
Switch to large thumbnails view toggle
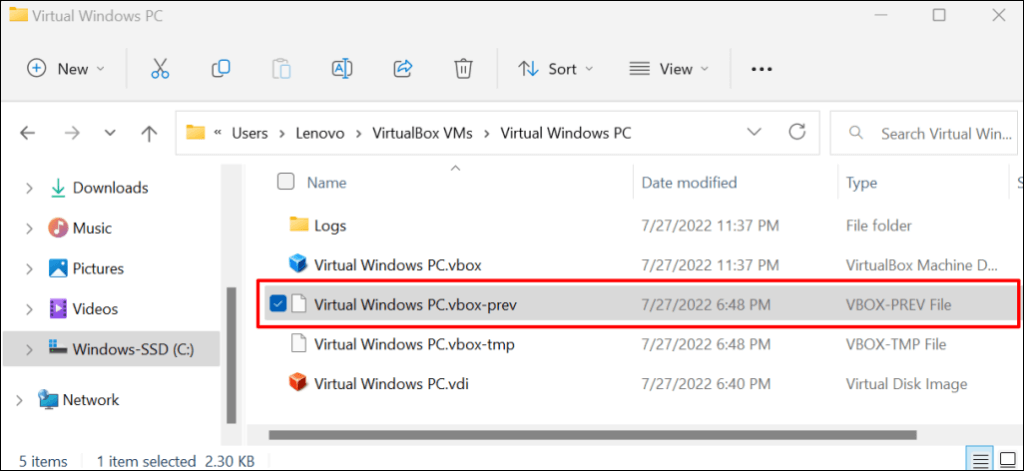click(x=1011, y=461)
